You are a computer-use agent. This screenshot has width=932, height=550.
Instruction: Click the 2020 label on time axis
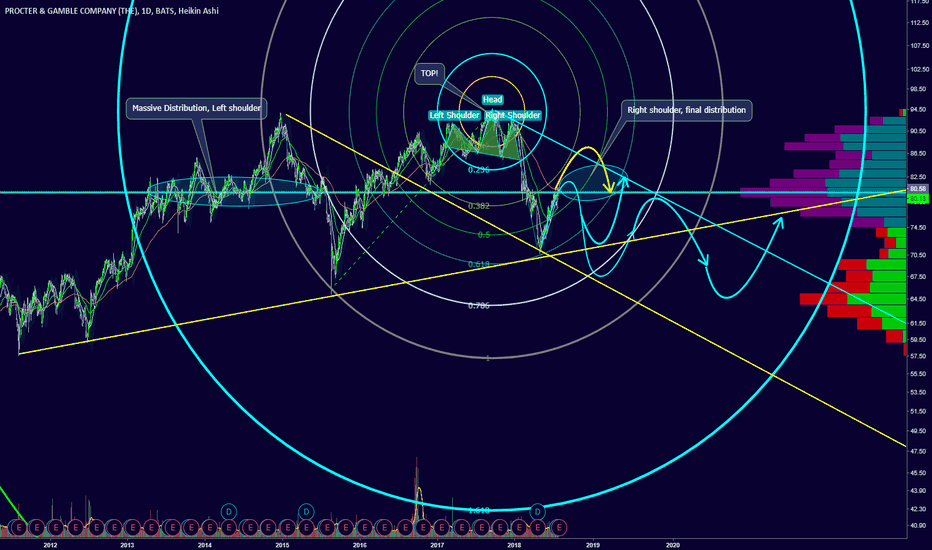pyautogui.click(x=673, y=544)
